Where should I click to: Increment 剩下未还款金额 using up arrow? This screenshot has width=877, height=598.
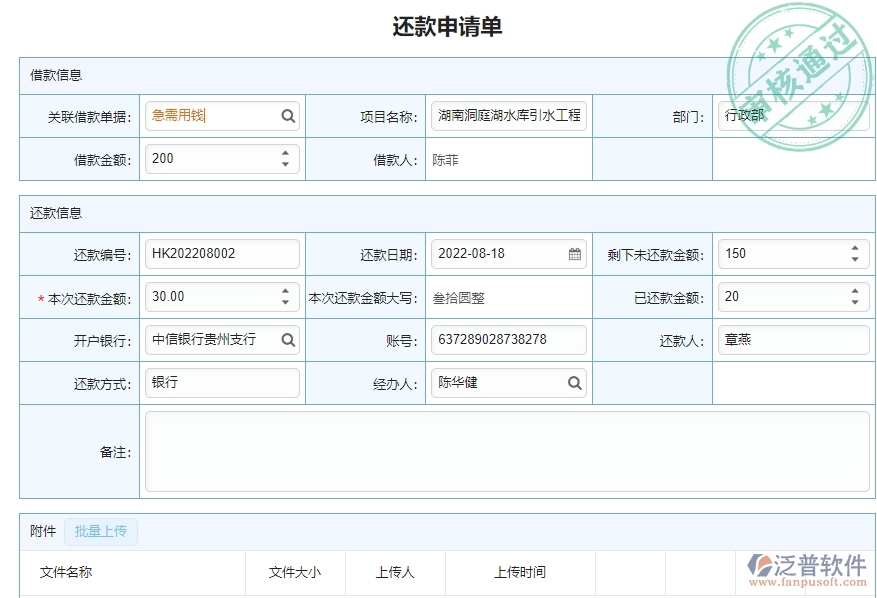[x=856, y=248]
